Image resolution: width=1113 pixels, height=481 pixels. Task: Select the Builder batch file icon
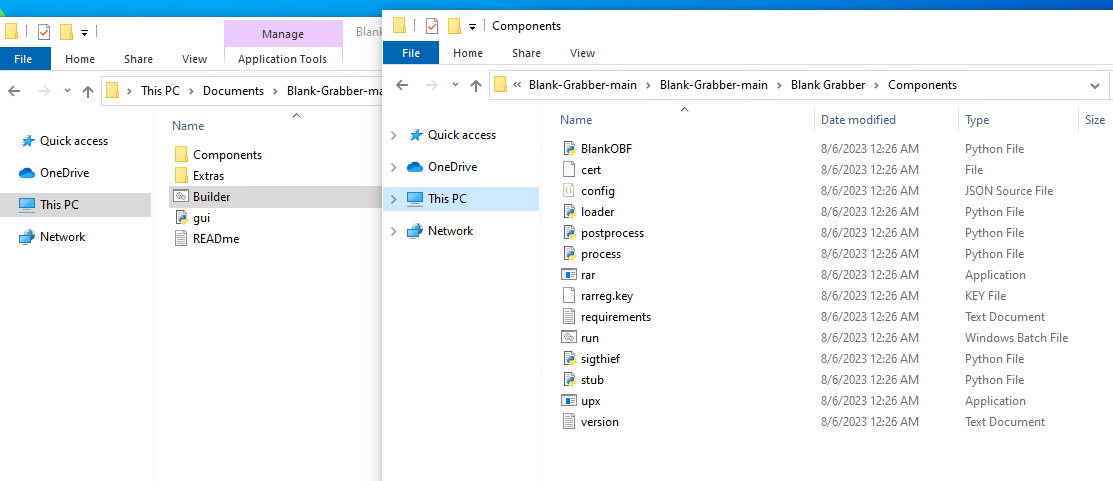[181, 197]
